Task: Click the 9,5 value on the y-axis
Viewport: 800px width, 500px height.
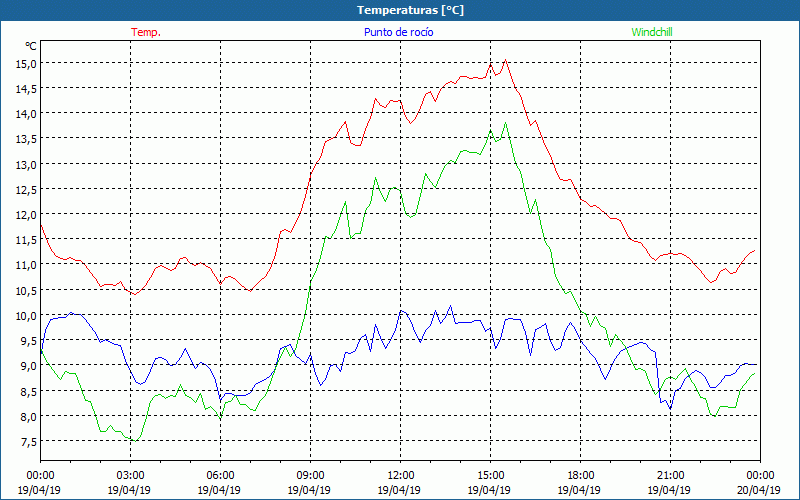Action: coord(29,341)
